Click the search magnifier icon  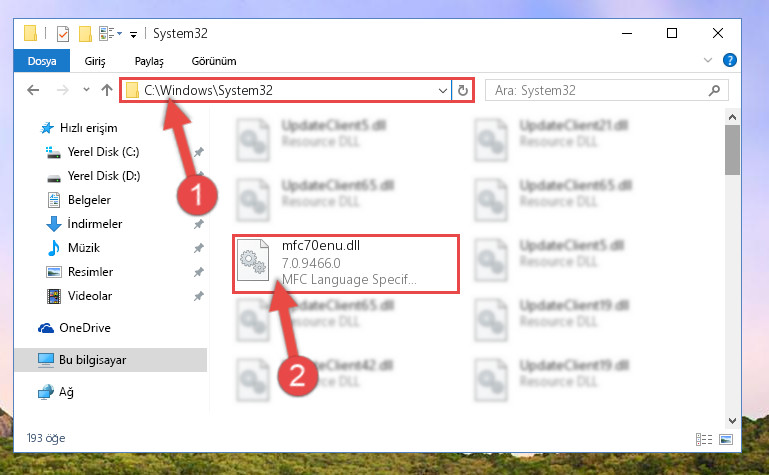coord(715,91)
